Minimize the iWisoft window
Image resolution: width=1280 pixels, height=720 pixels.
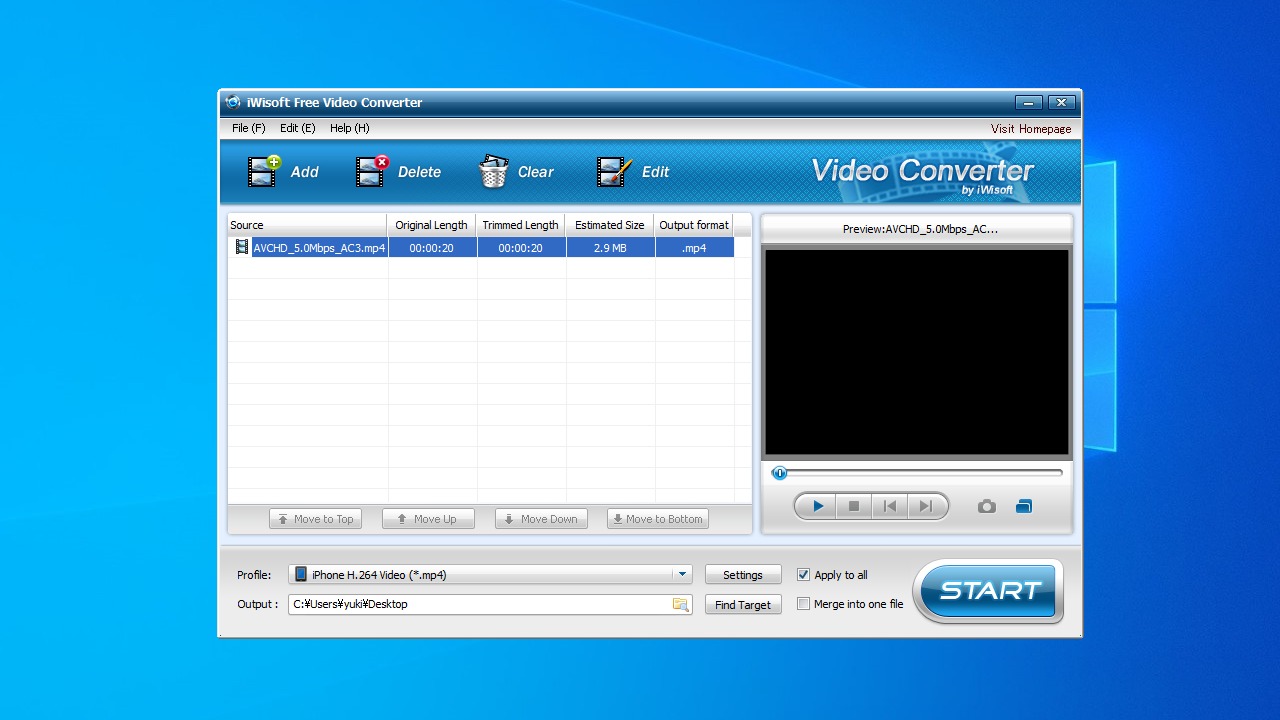1029,103
